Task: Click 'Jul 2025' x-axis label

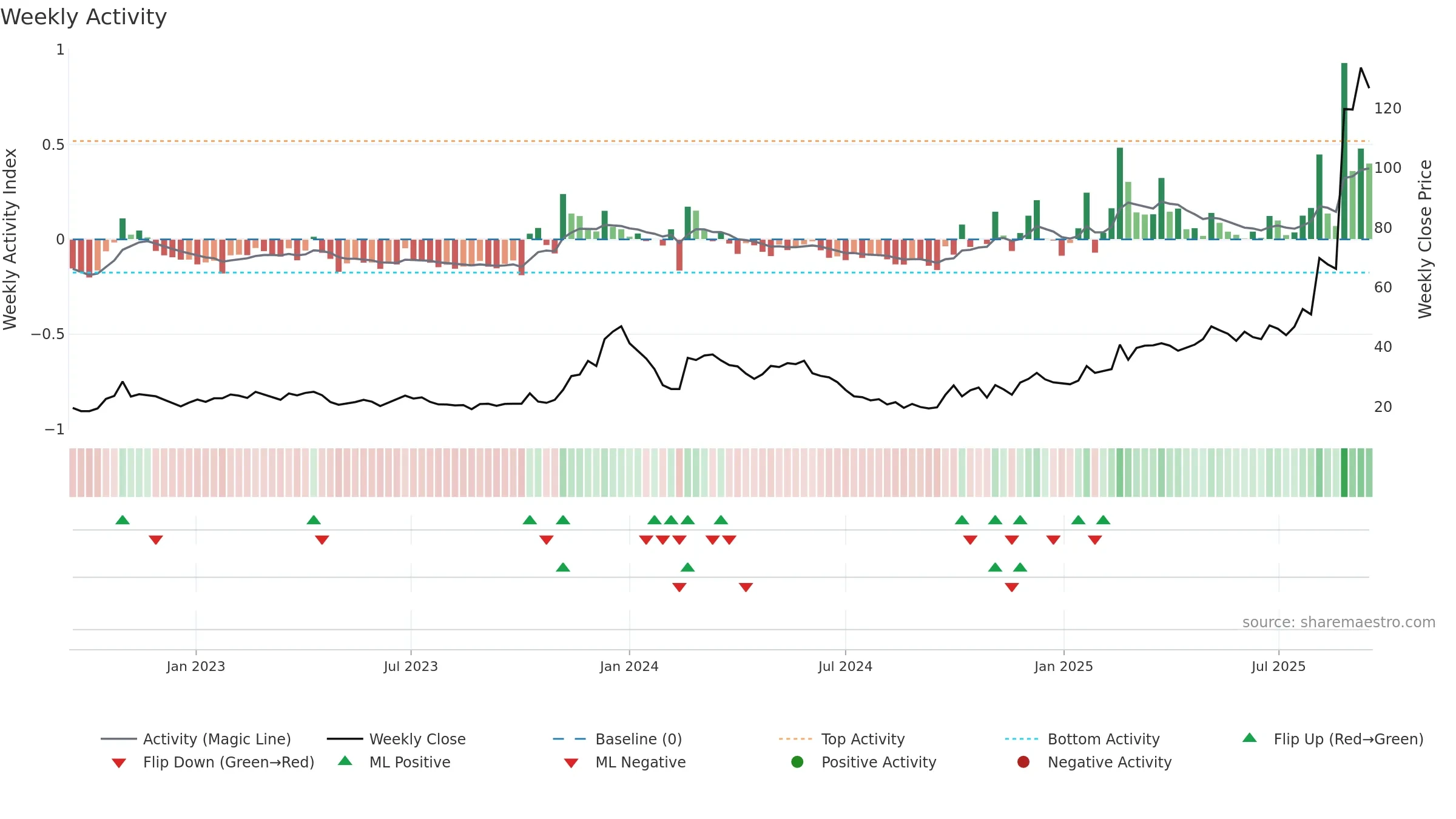Action: coord(1278,666)
